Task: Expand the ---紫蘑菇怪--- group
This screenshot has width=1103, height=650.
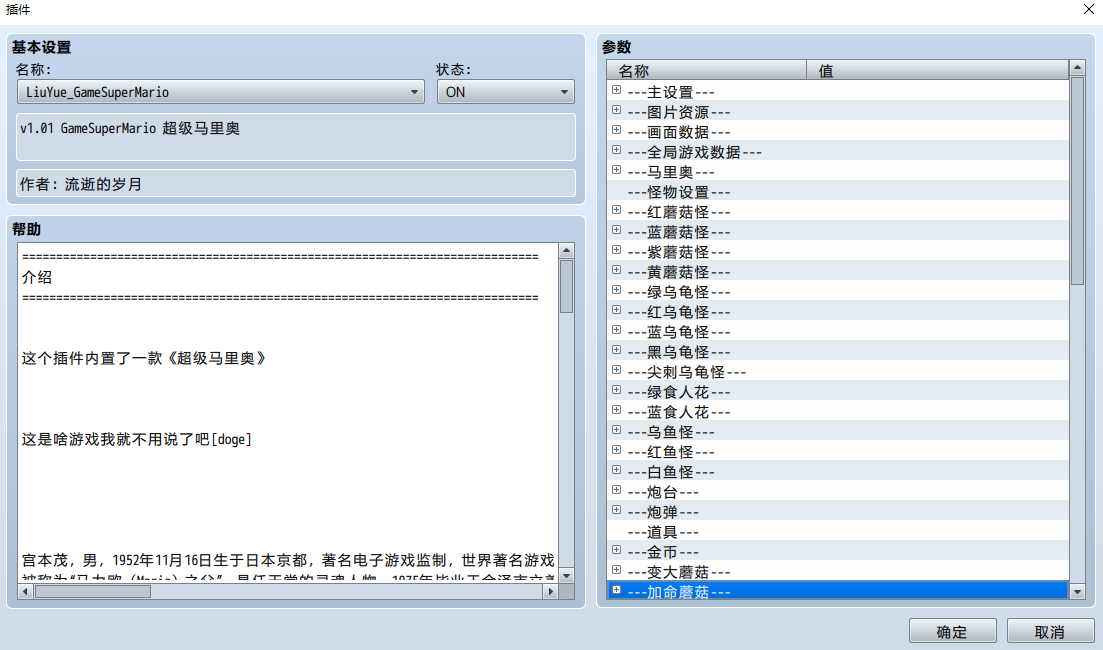Action: pos(616,250)
